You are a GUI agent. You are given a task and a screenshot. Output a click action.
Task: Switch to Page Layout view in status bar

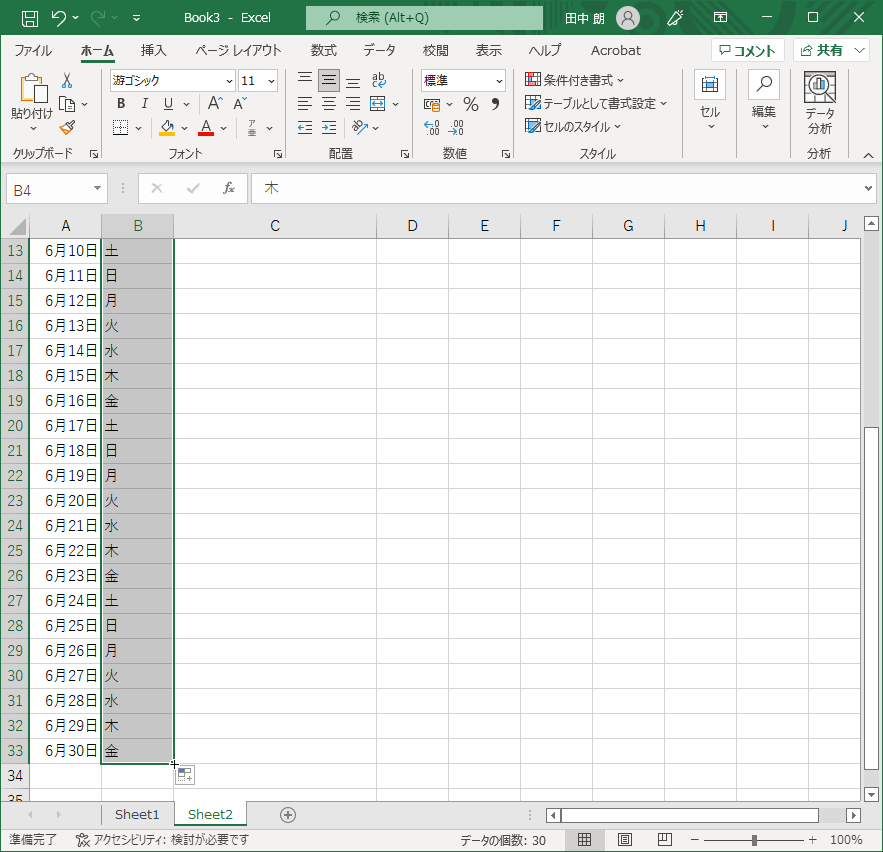tap(625, 840)
